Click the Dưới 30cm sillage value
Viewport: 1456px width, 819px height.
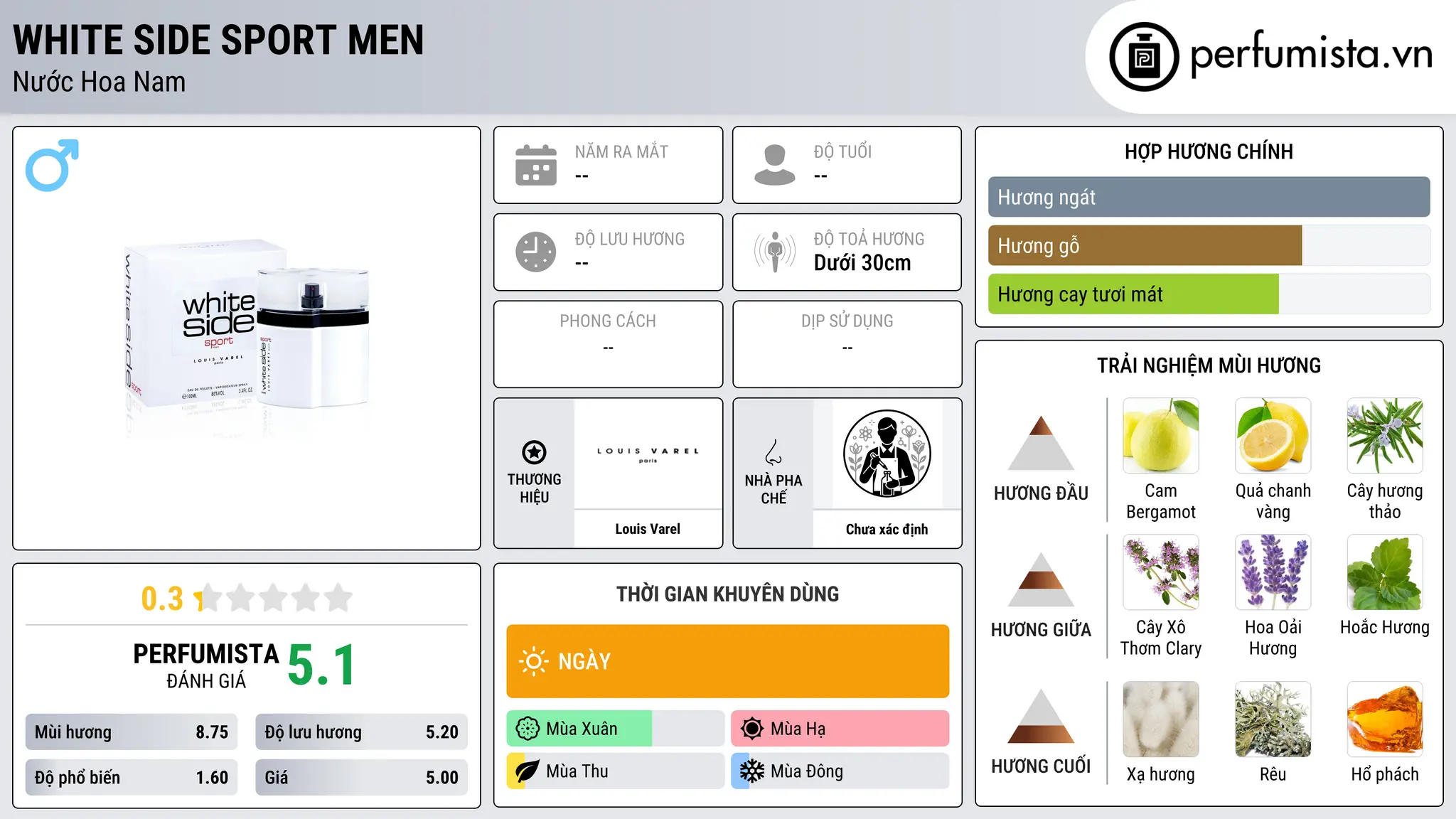point(862,263)
